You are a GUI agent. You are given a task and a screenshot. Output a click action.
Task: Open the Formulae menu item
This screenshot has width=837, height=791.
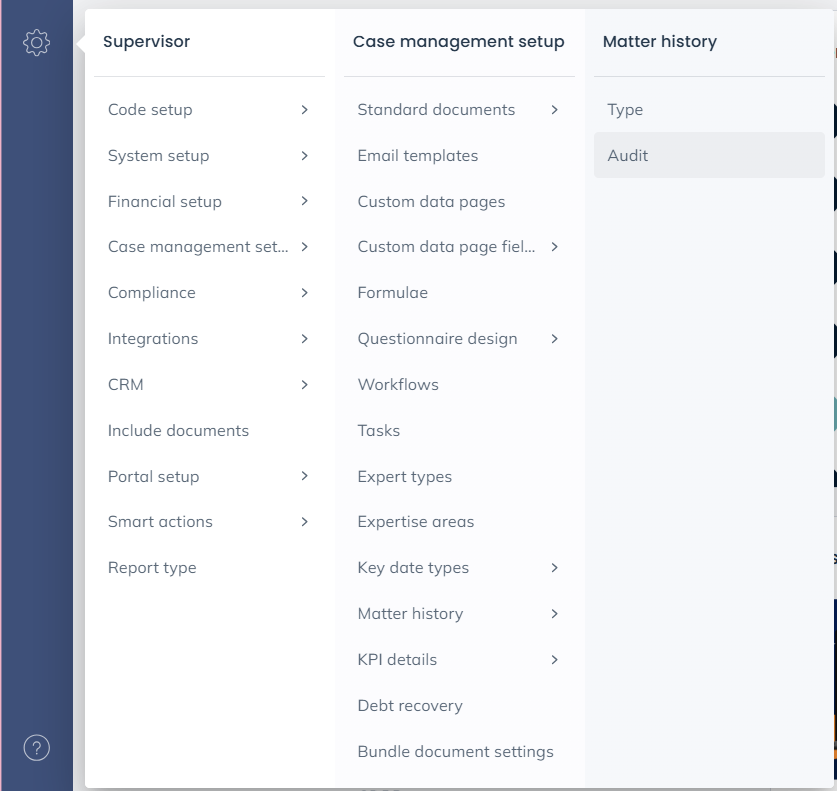(x=392, y=293)
